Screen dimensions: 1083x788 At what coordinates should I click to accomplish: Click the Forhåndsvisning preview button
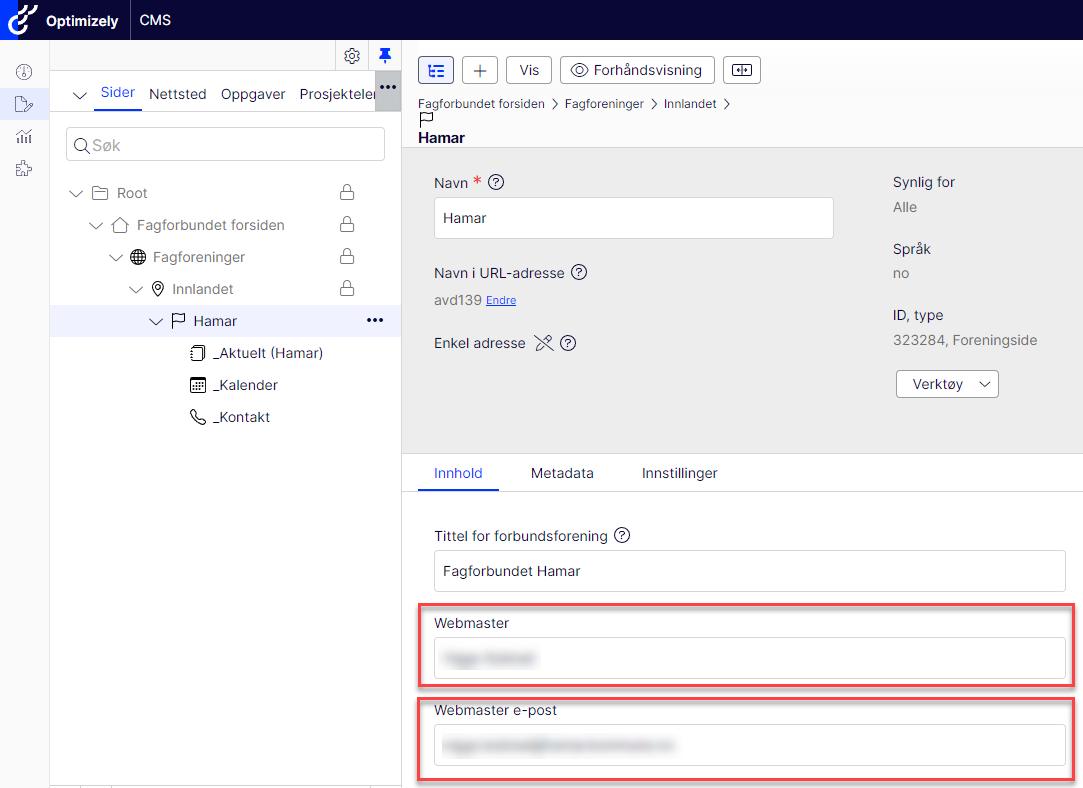[638, 70]
